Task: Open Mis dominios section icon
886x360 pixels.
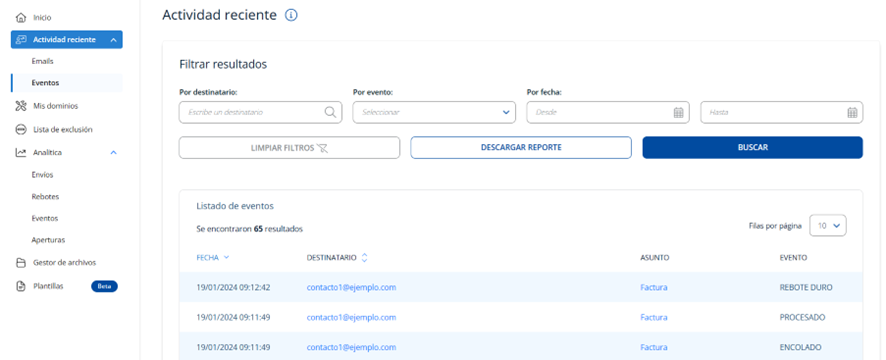Action: 21,106
